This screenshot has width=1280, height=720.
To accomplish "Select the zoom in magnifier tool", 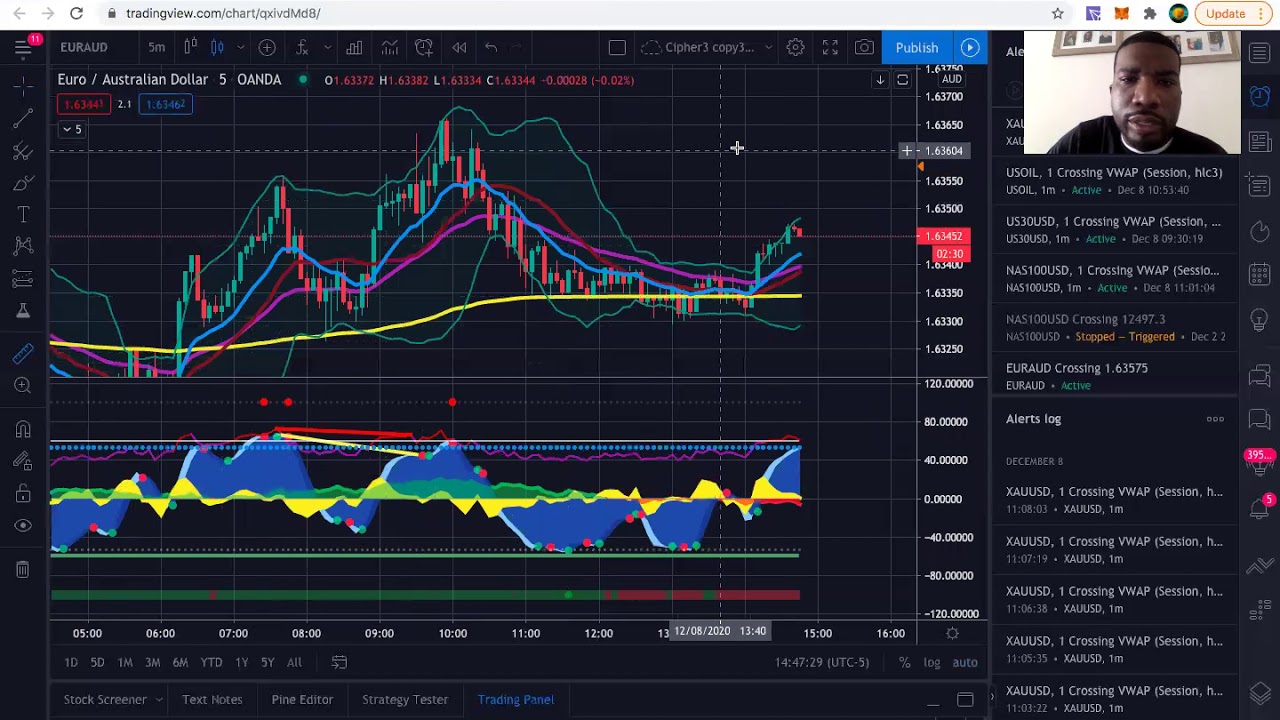I will point(22,385).
